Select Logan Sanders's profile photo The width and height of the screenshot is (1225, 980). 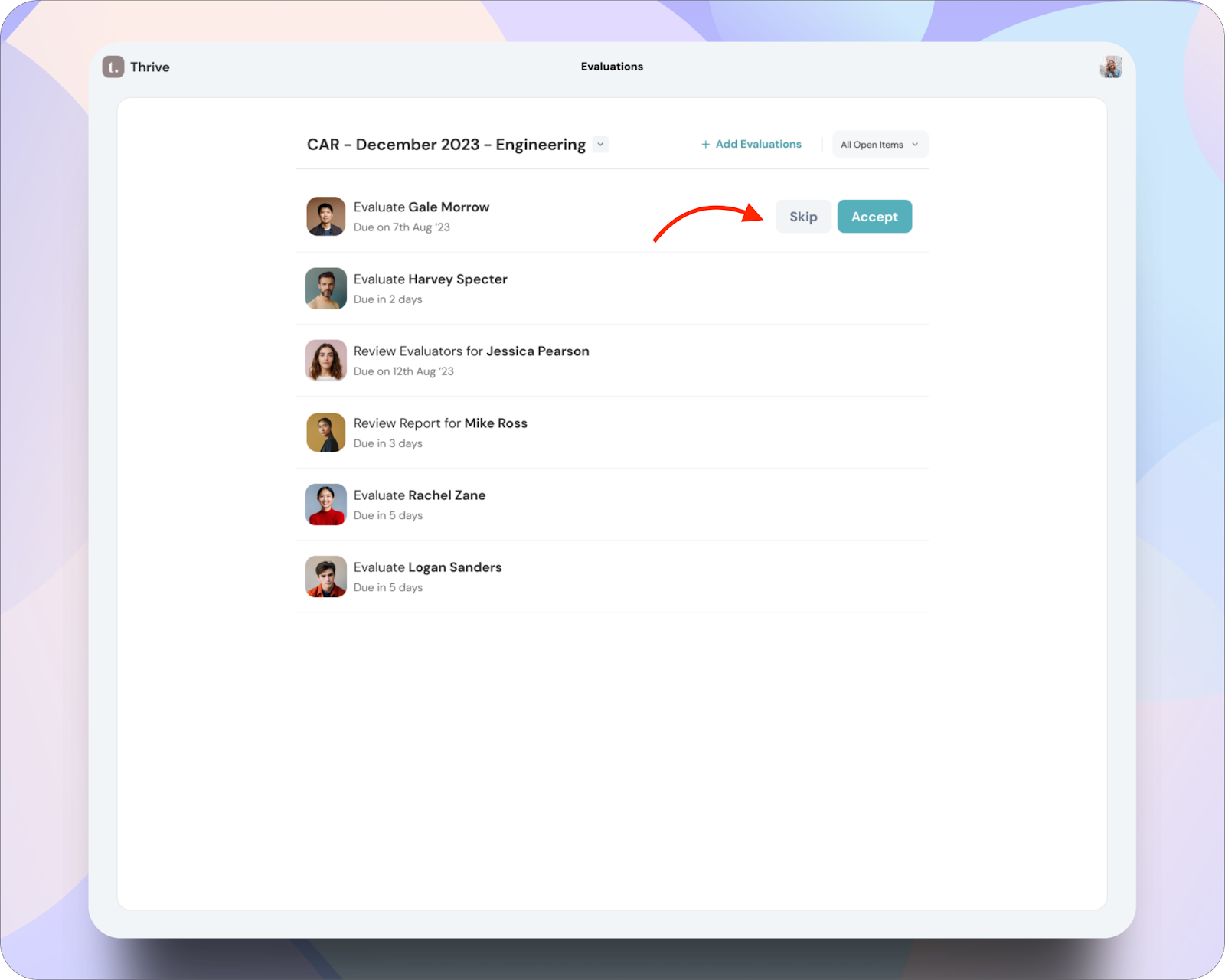326,577
